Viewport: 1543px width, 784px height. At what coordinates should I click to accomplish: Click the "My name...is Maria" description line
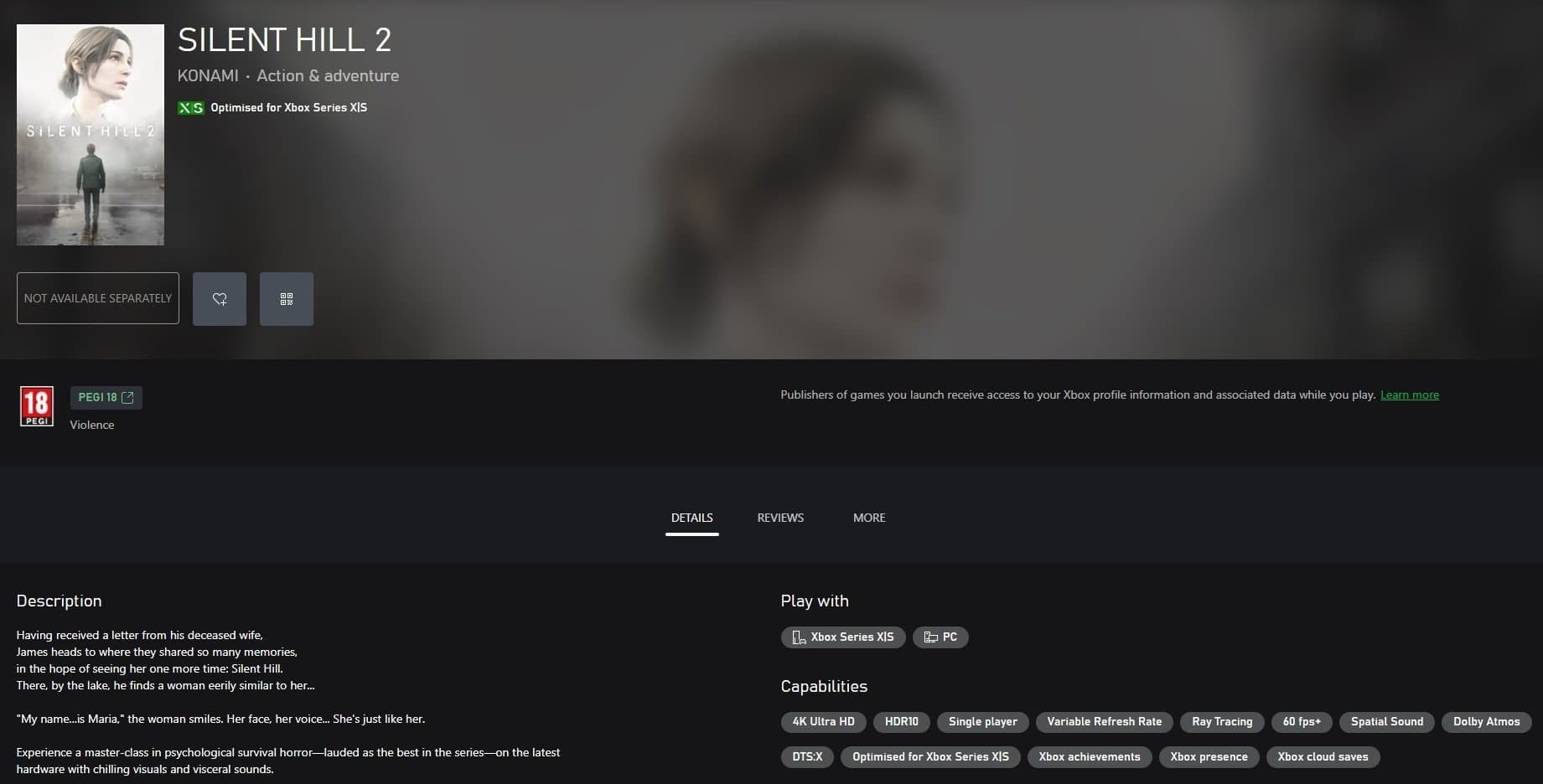(x=220, y=719)
